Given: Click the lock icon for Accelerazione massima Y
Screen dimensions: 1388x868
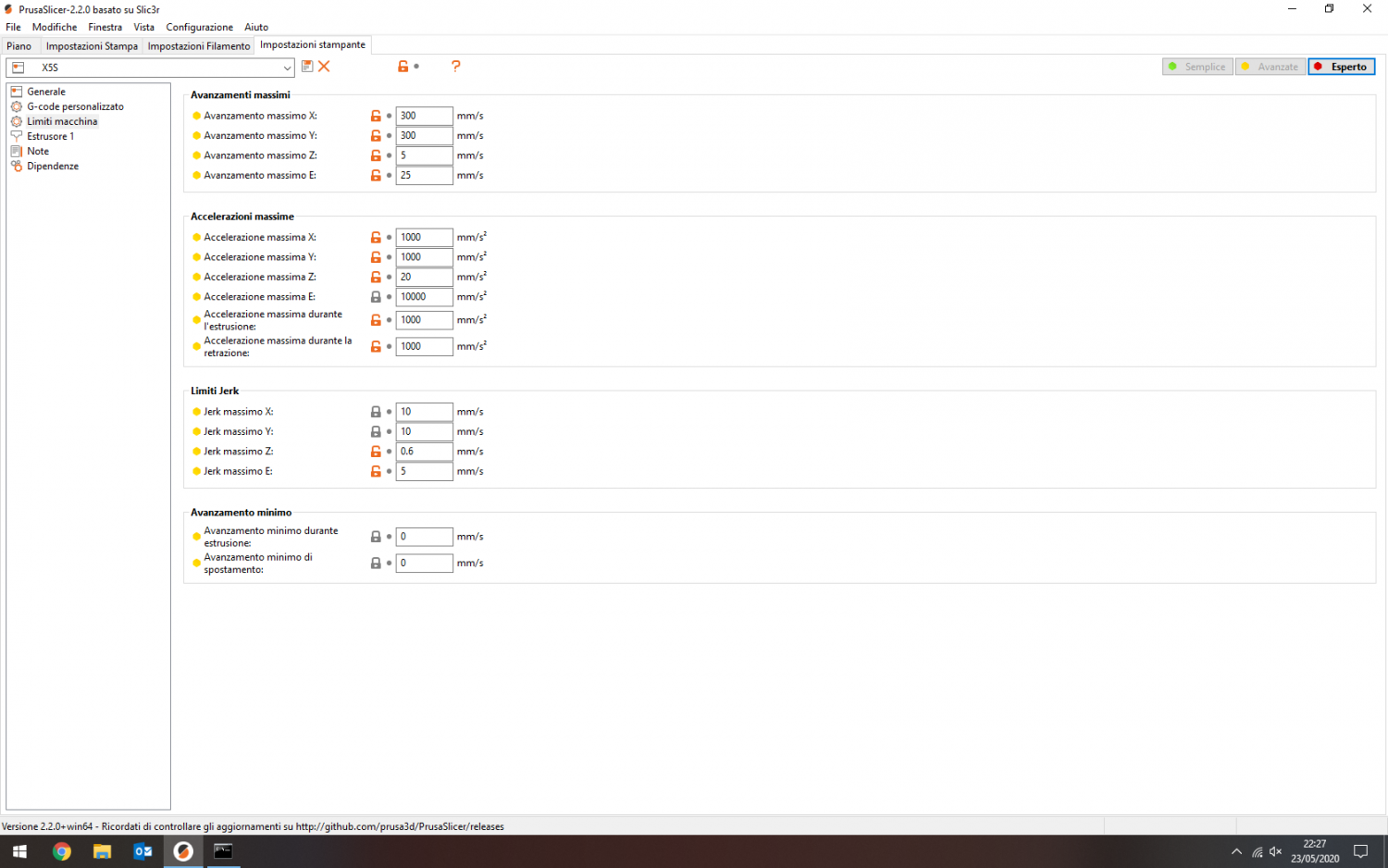Looking at the screenshot, I should point(376,257).
